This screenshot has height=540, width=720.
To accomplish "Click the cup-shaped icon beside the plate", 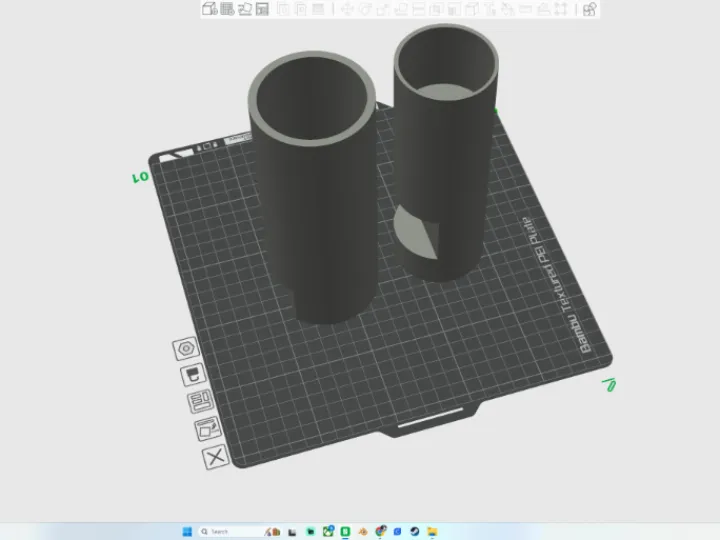I will pos(193,374).
